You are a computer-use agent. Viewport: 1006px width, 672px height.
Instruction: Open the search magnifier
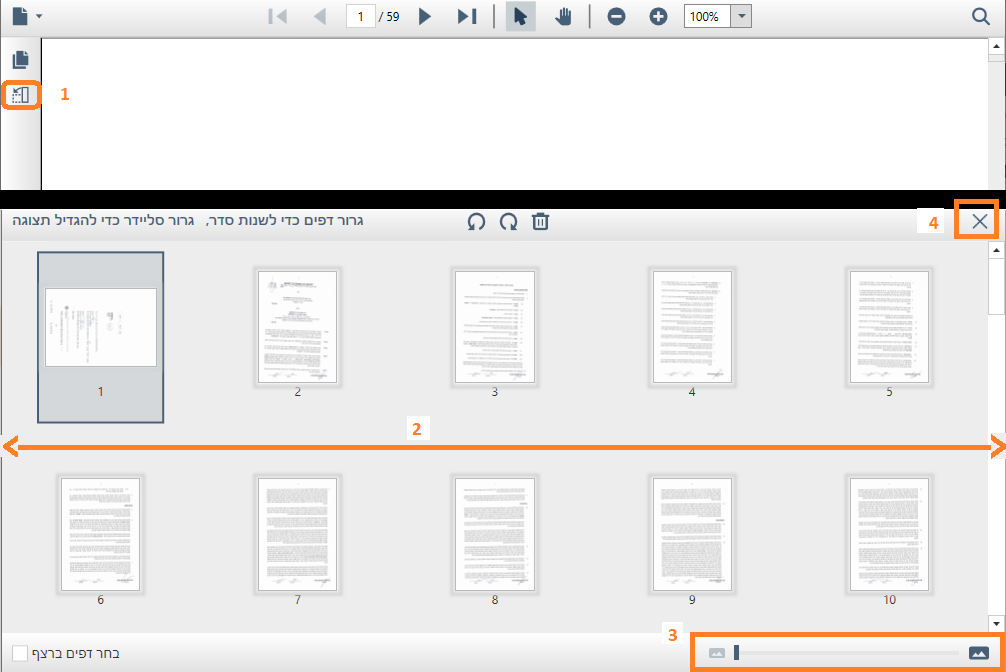[x=981, y=17]
